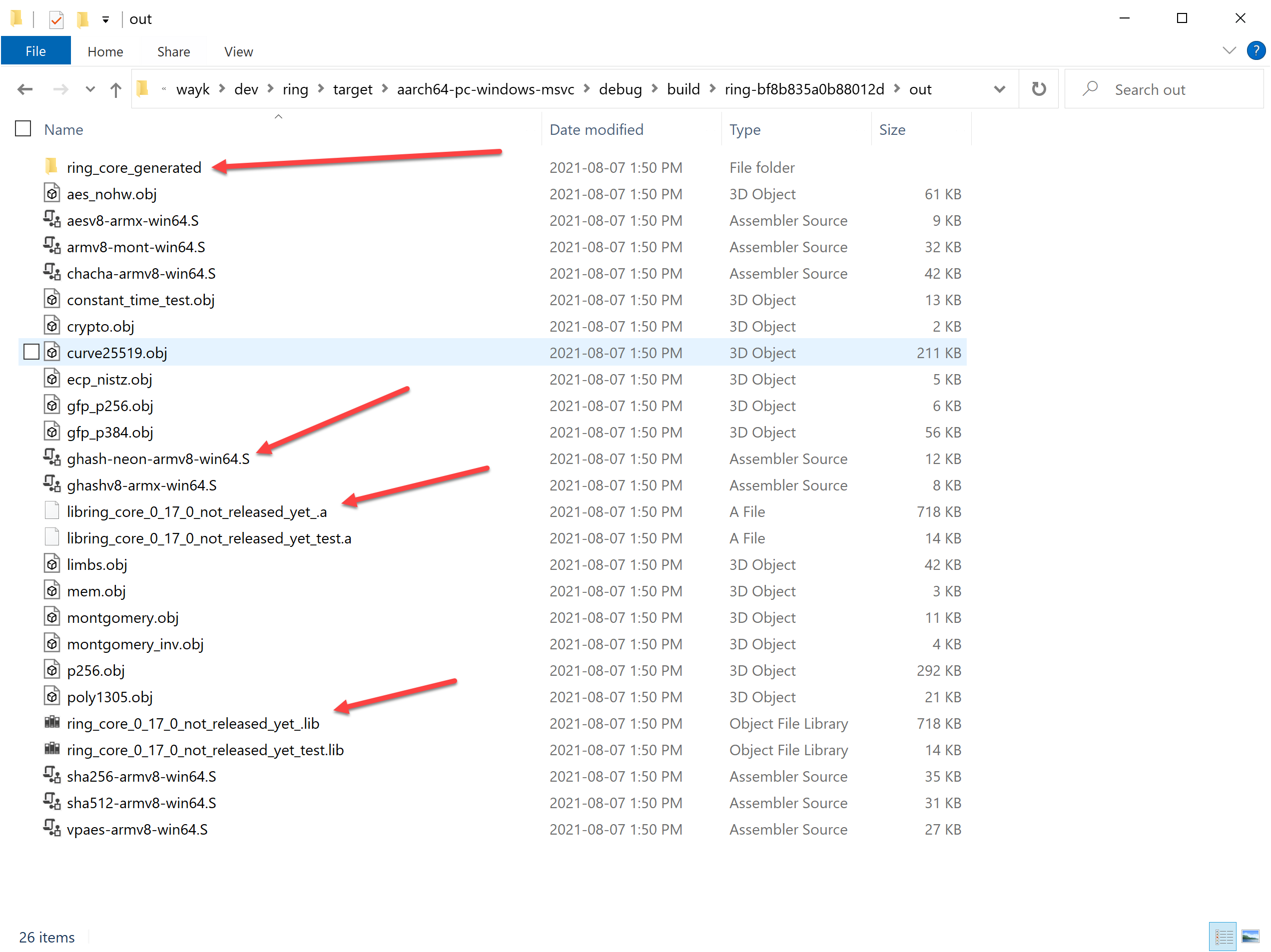Expand the breadcrumb arrow after wayk
This screenshot has height=952, width=1271.
click(x=221, y=88)
